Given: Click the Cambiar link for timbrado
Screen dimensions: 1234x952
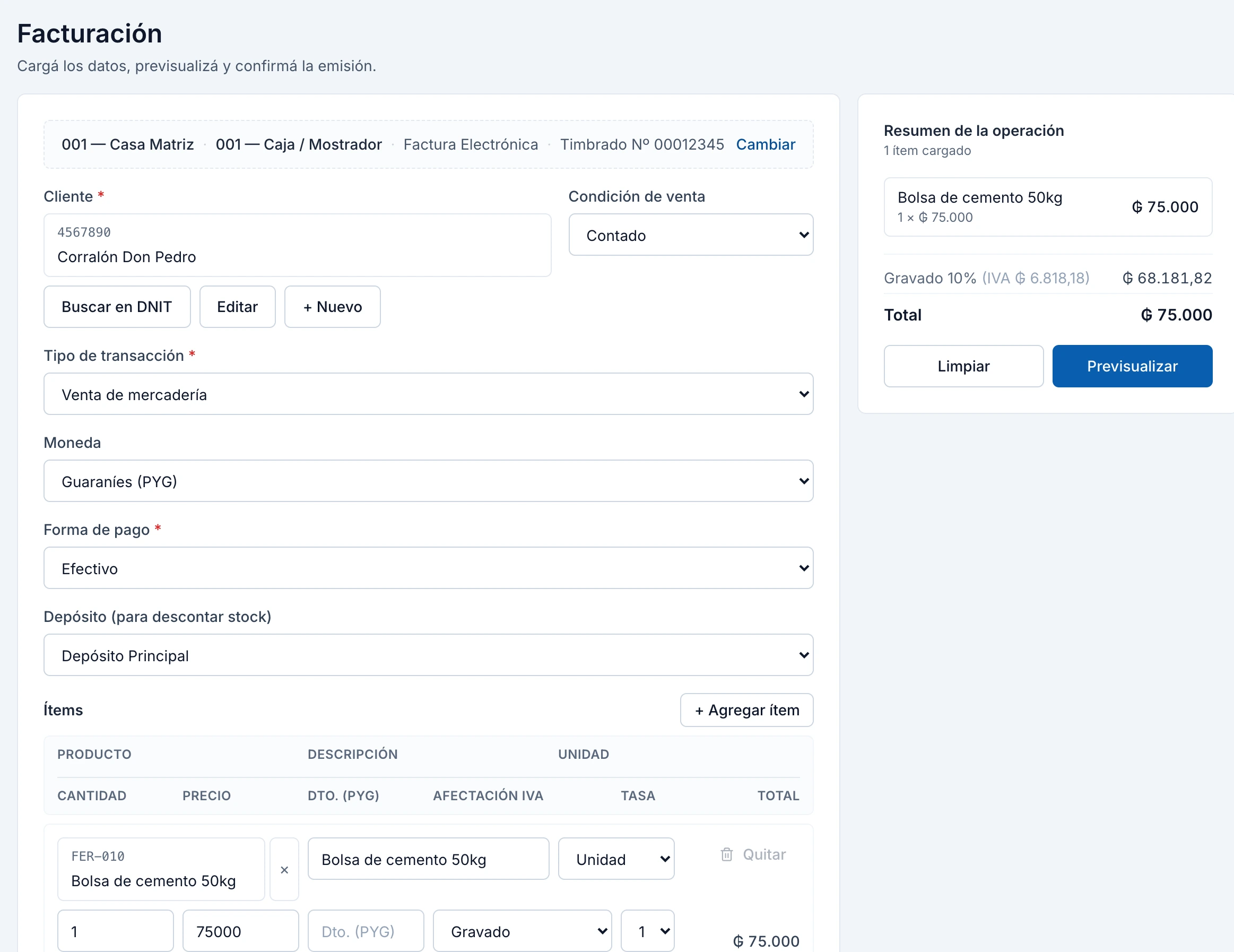Looking at the screenshot, I should click(x=765, y=144).
